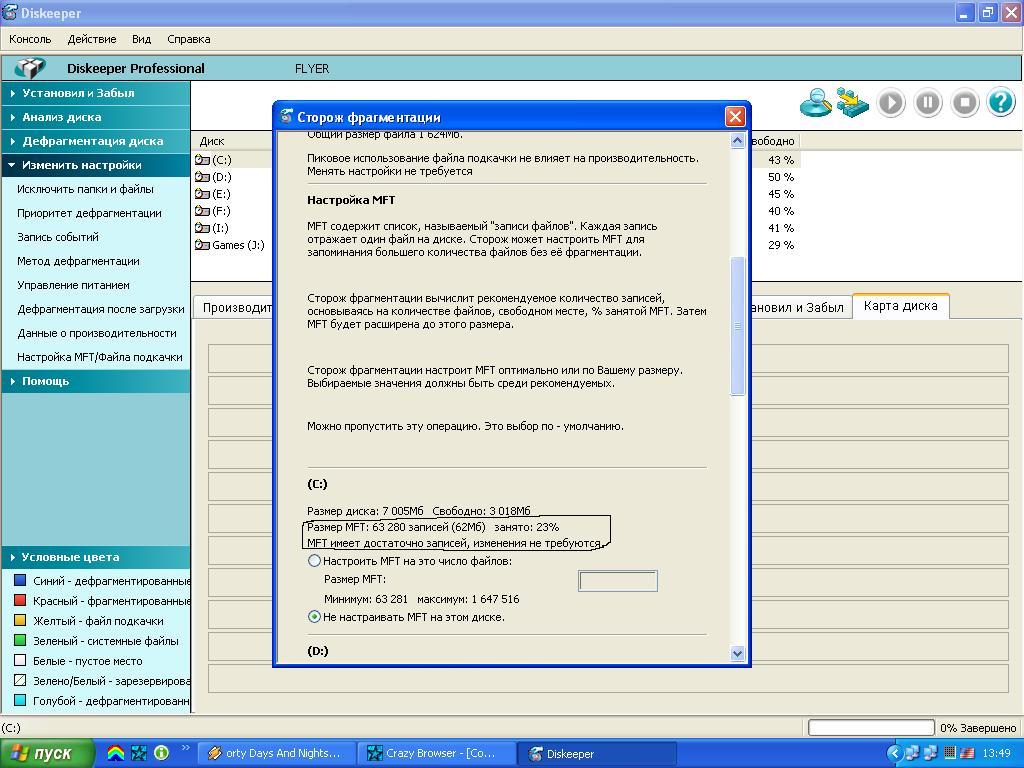1024x768 pixels.
Task: Expand the 'Дефрагментация диска' sidebar section
Action: coord(95,141)
